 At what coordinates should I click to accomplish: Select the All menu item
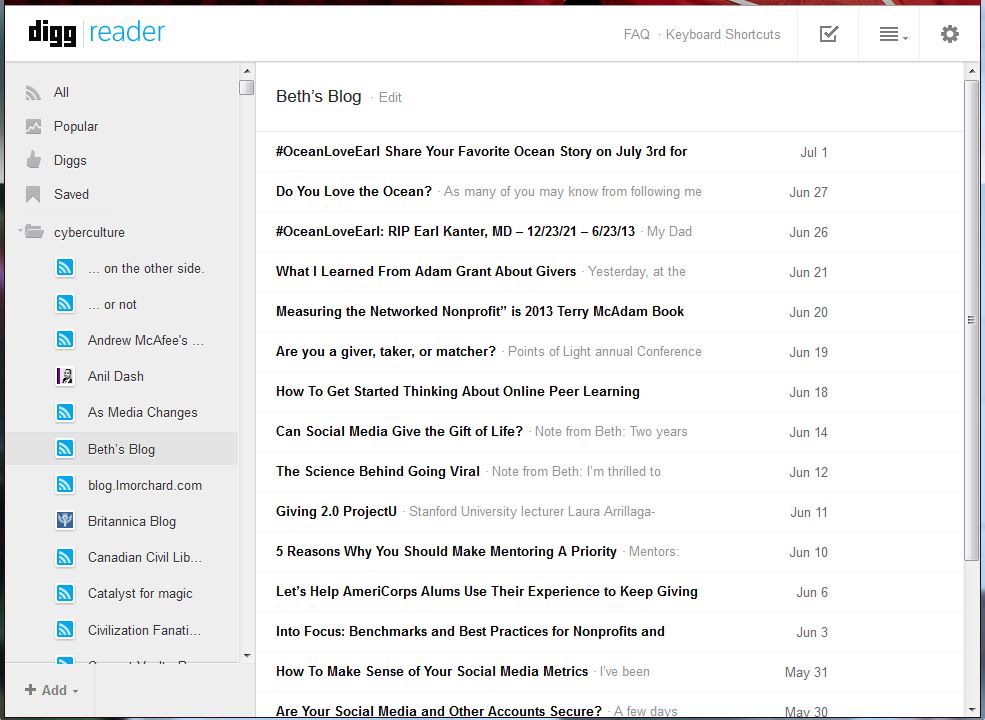click(x=61, y=92)
